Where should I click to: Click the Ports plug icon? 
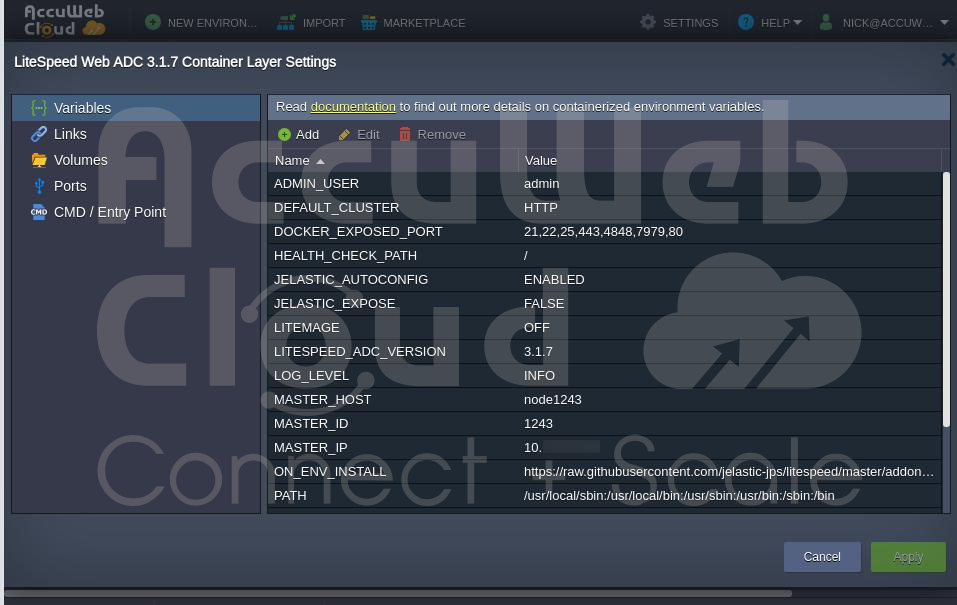coord(39,186)
